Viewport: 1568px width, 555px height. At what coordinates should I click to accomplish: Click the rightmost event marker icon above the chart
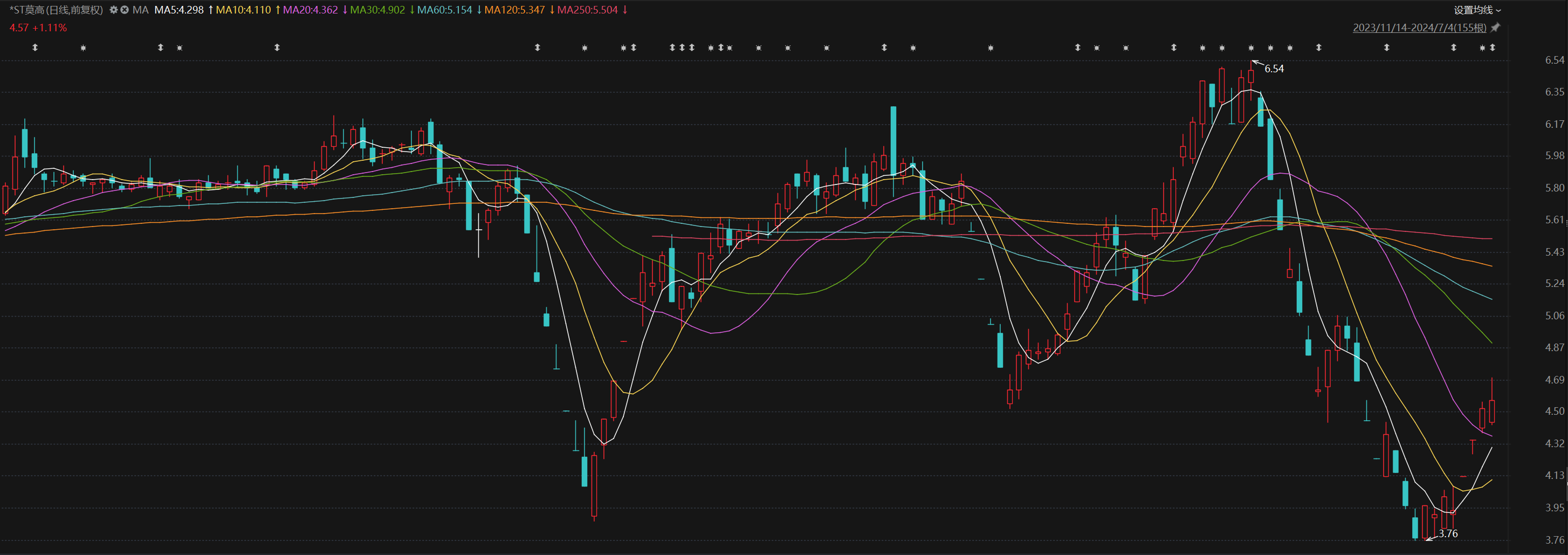point(1493,47)
